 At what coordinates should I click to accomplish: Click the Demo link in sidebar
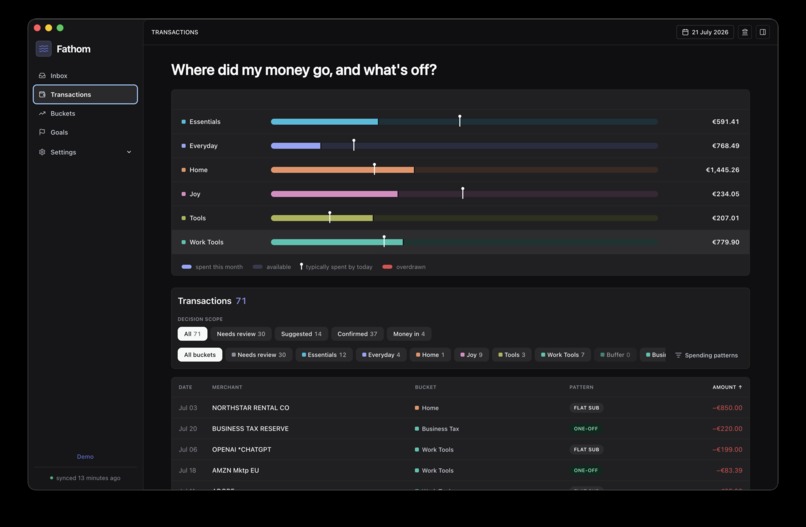(x=85, y=457)
